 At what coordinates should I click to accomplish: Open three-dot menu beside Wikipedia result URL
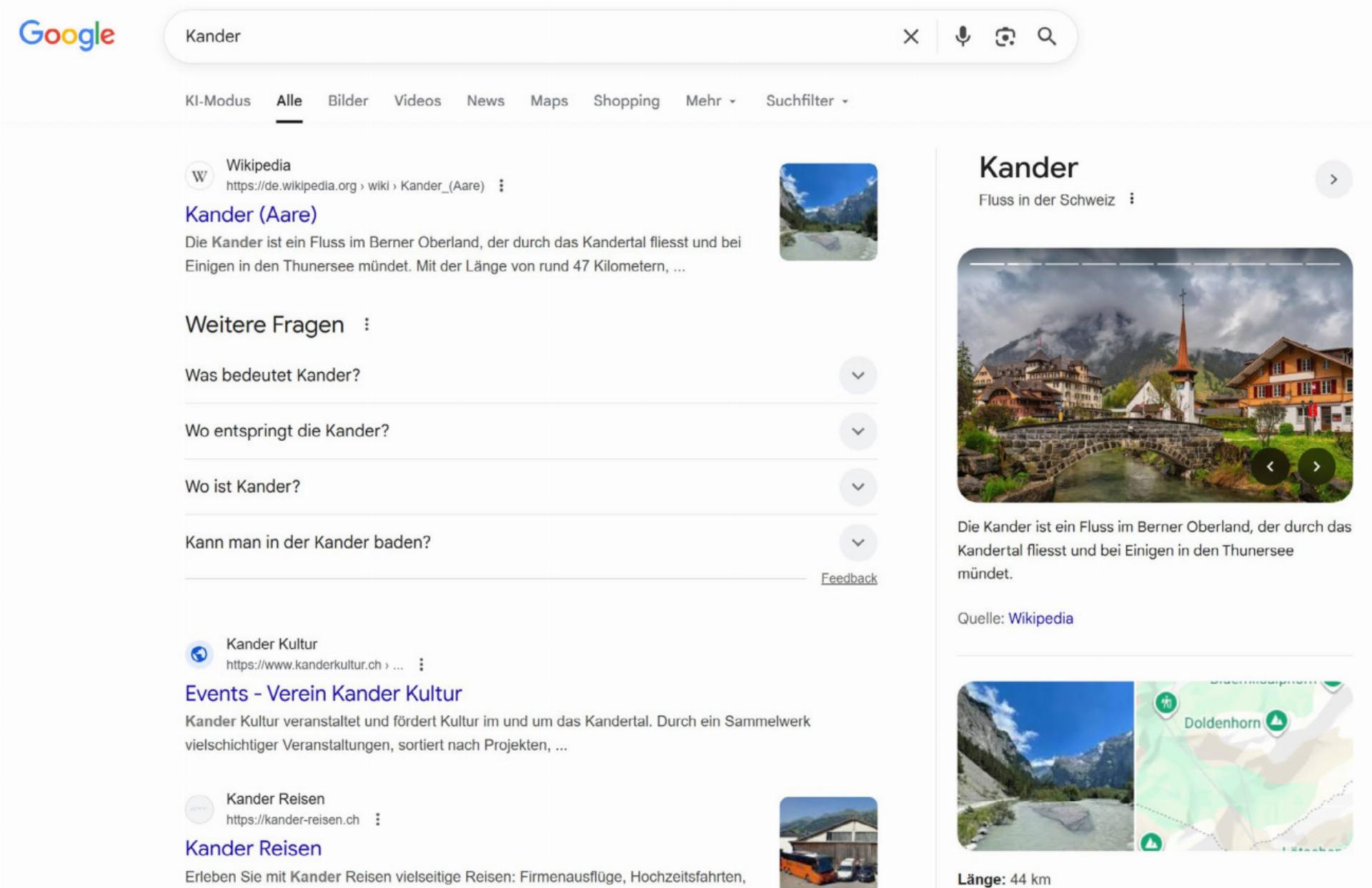[501, 186]
